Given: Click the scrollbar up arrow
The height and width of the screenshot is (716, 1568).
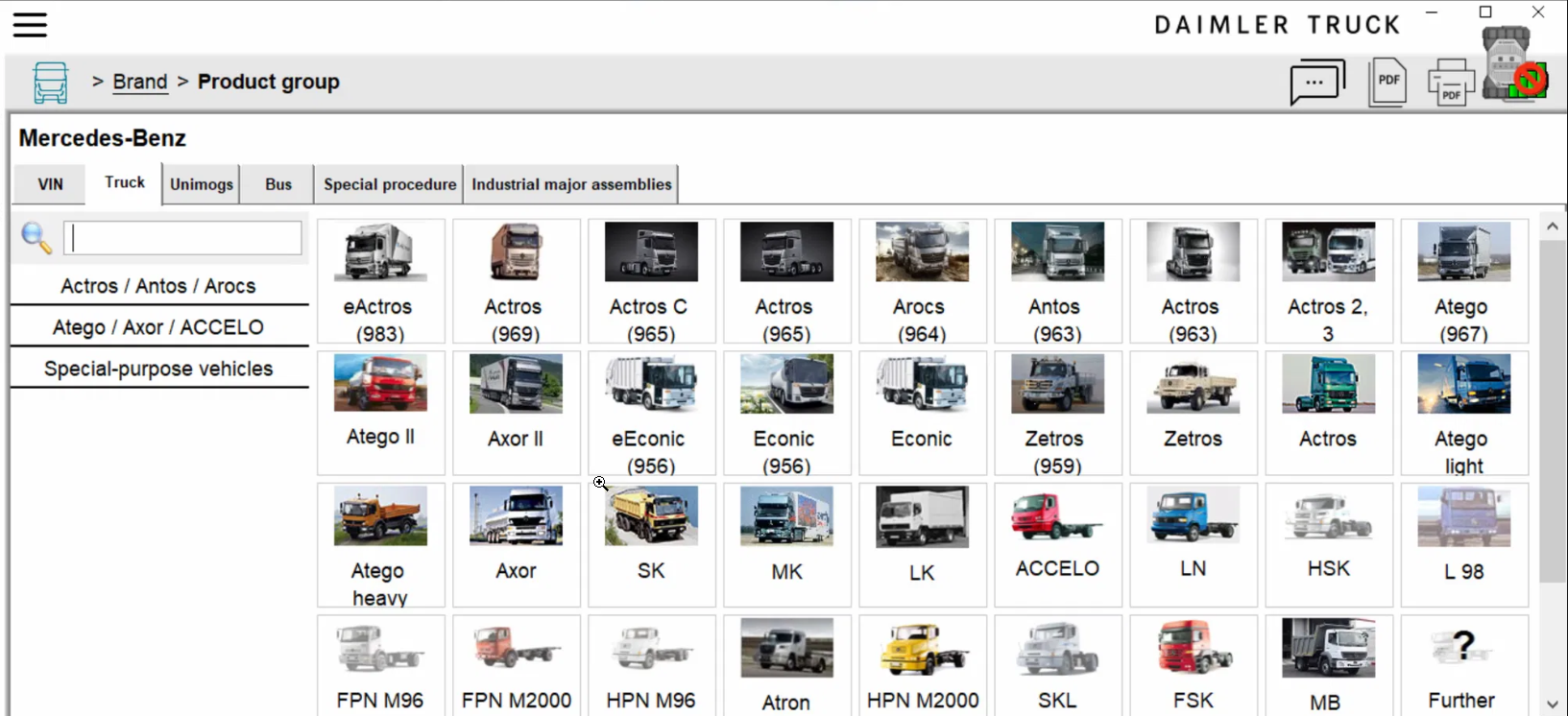Looking at the screenshot, I should (1553, 227).
